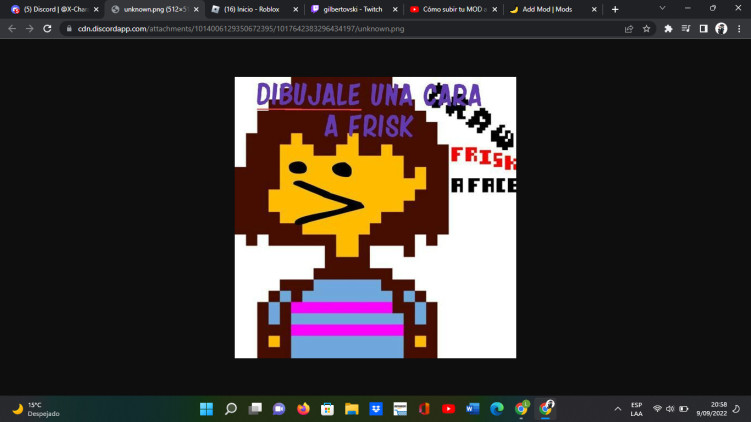View site security lock info
The image size is (751, 422).
(x=69, y=29)
